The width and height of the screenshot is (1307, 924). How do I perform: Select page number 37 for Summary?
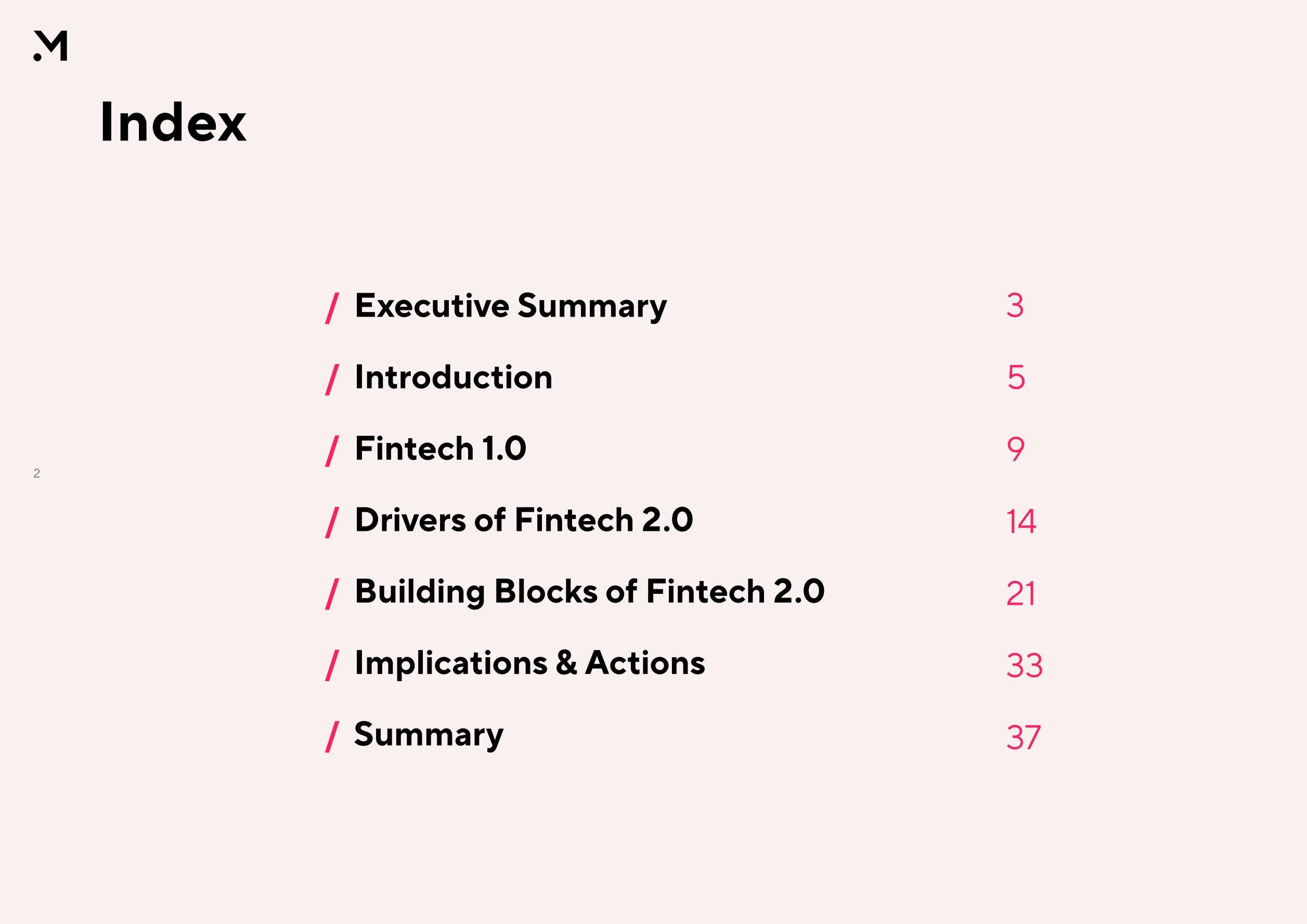[x=1024, y=737]
